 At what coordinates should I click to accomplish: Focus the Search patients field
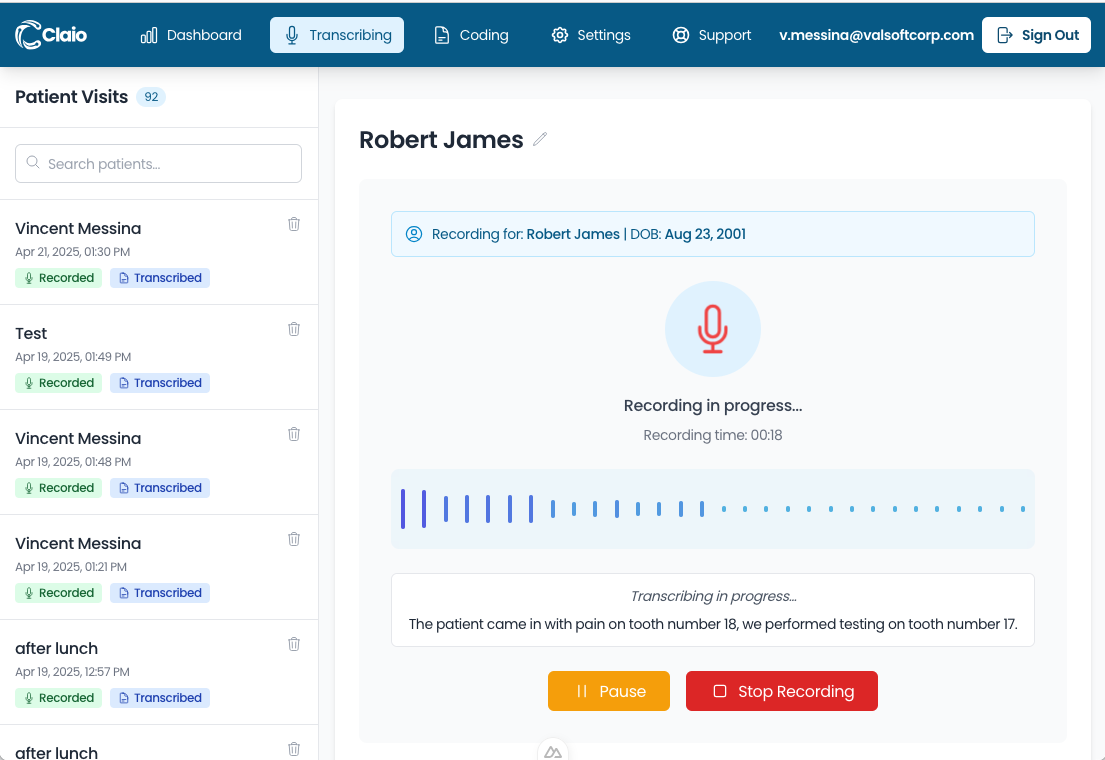[x=159, y=164]
